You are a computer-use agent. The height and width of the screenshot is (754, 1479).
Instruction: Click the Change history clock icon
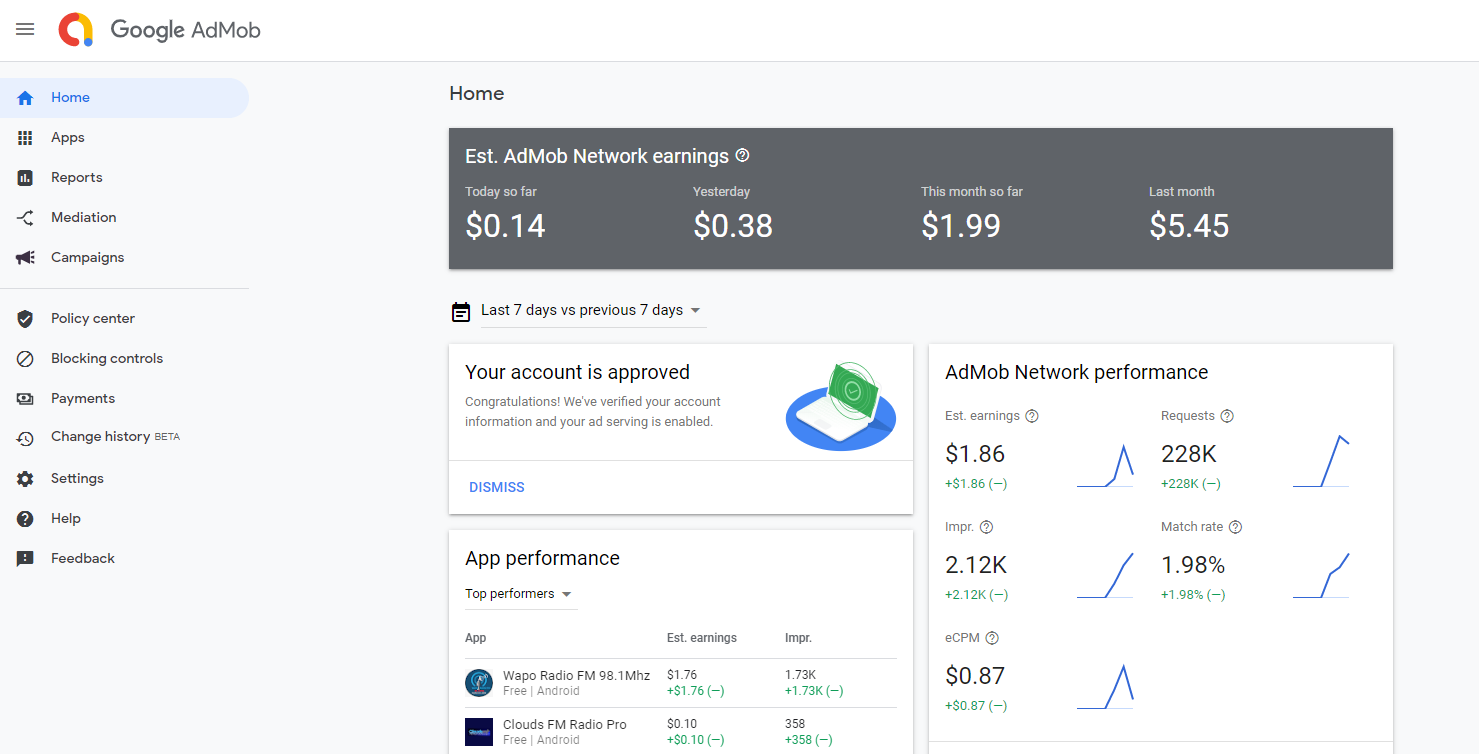[26, 438]
